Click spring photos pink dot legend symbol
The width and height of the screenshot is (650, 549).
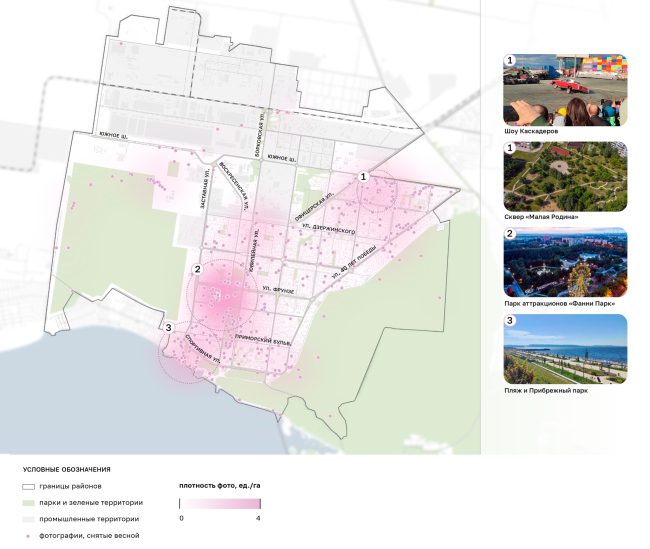point(28,536)
